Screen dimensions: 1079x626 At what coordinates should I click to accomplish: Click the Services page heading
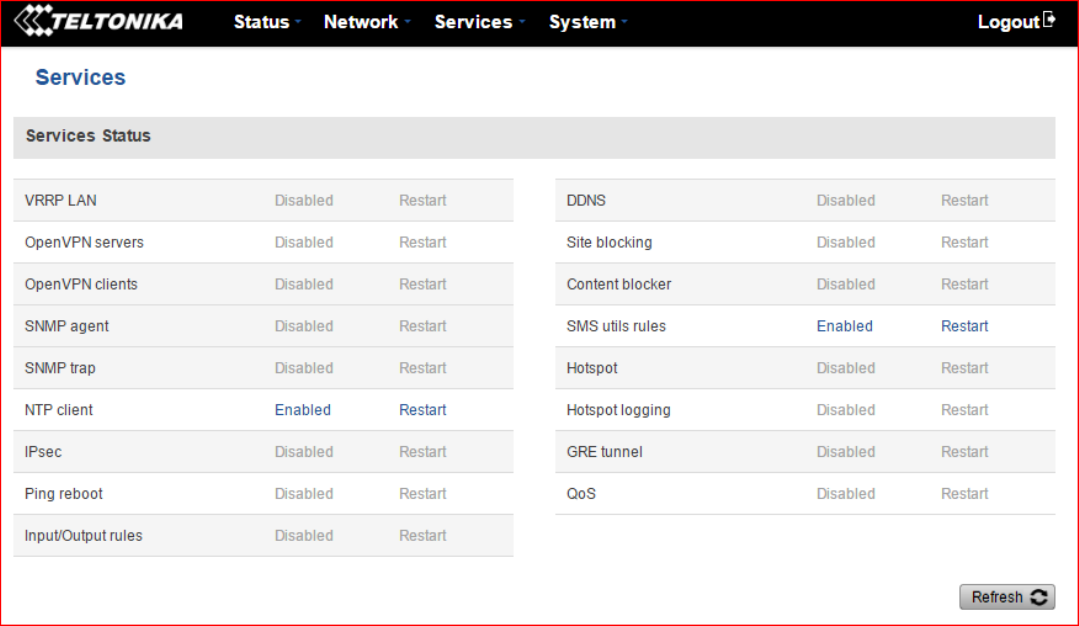pyautogui.click(x=80, y=77)
